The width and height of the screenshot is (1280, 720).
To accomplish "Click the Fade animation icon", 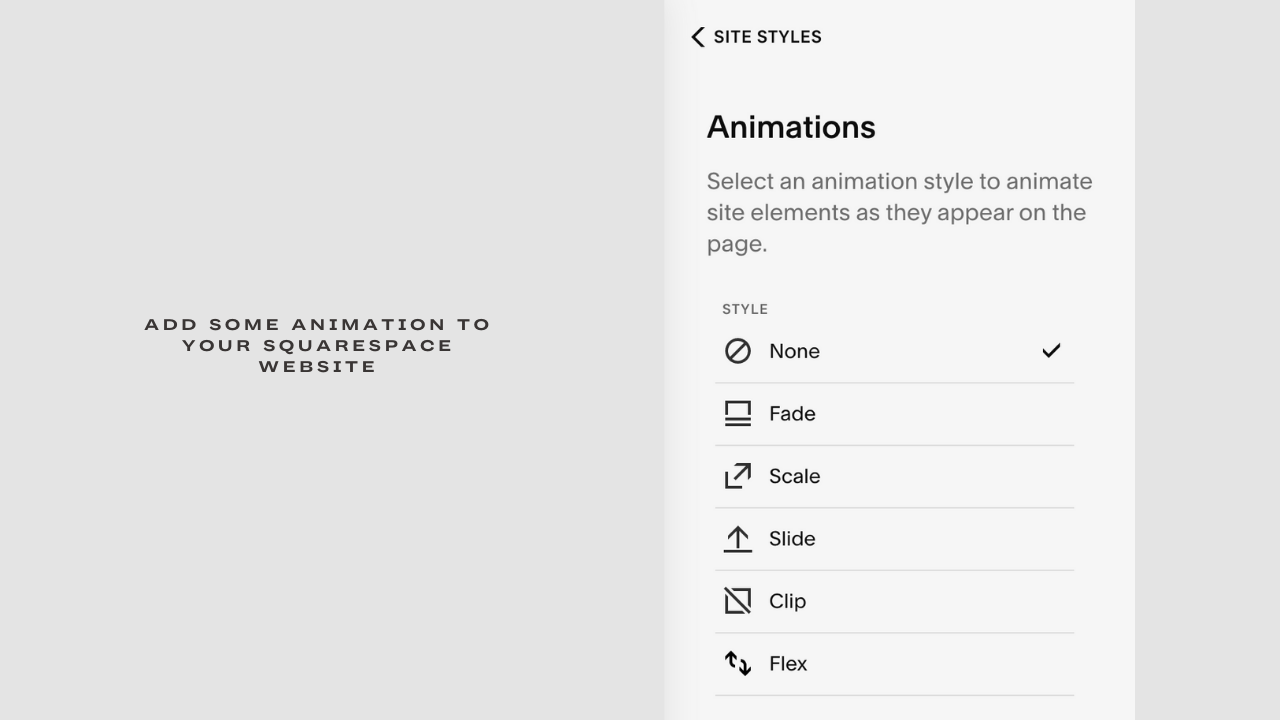I will (x=738, y=414).
